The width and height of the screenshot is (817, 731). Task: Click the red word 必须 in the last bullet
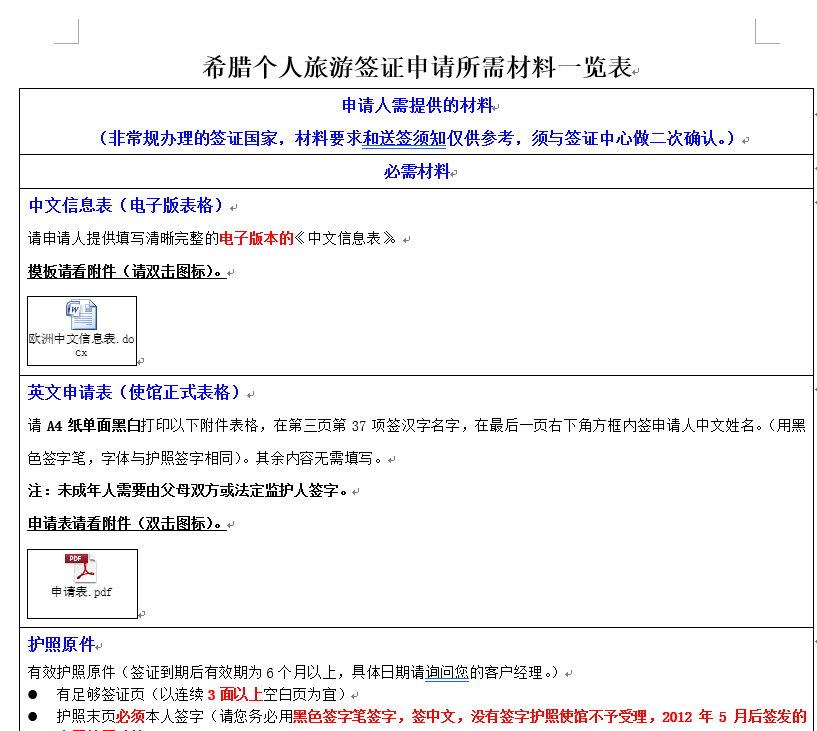[130, 716]
